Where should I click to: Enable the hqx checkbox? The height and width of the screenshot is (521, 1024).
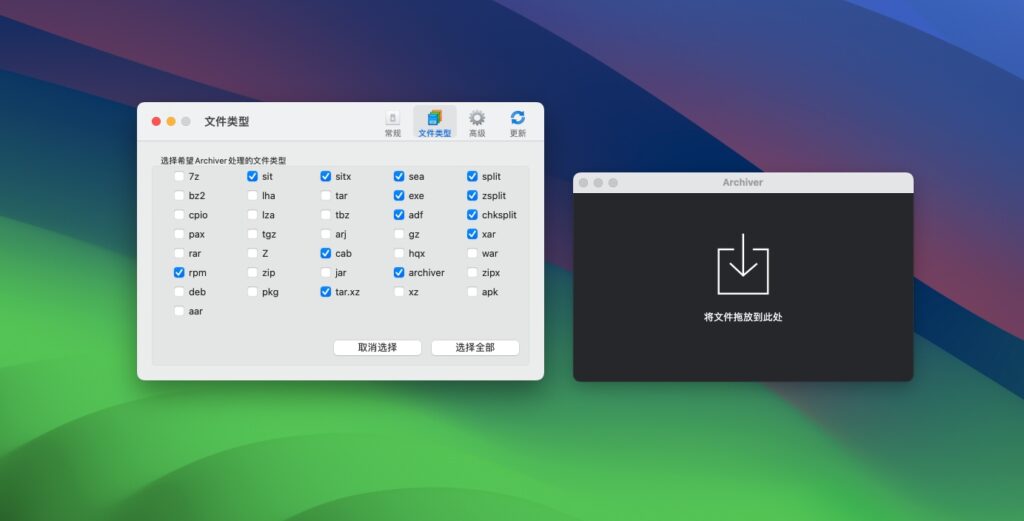point(399,253)
